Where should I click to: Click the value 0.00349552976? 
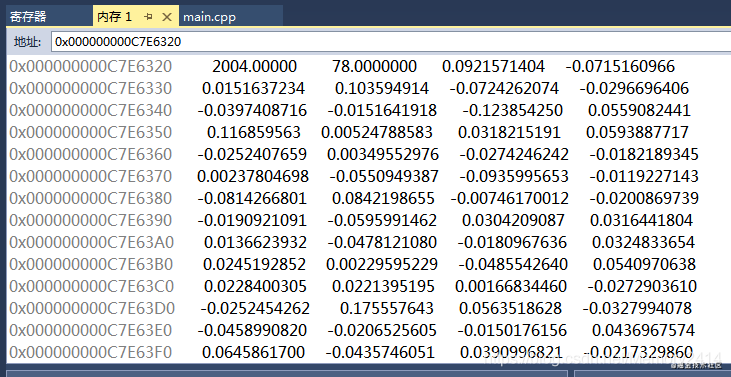[x=383, y=154]
